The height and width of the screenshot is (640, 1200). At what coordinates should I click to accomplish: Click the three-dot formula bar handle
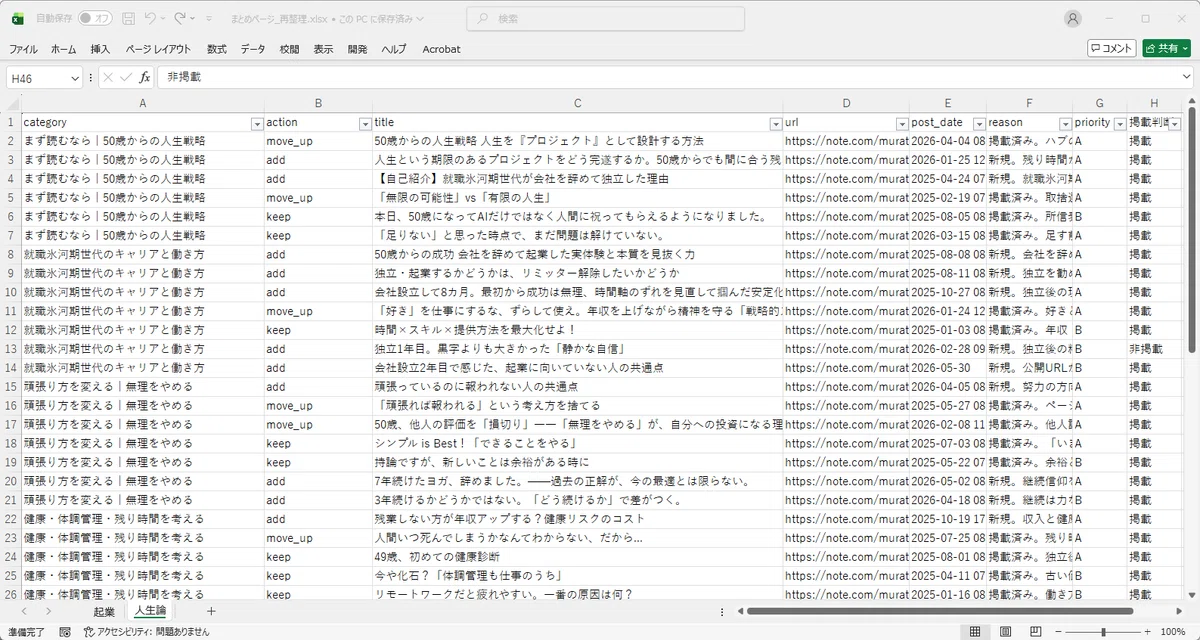(91, 77)
